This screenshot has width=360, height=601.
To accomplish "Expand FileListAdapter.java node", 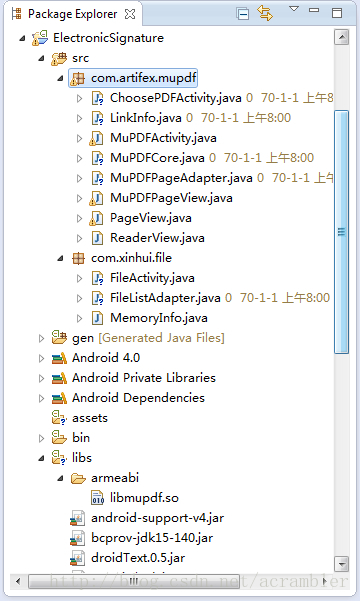I will (79, 298).
